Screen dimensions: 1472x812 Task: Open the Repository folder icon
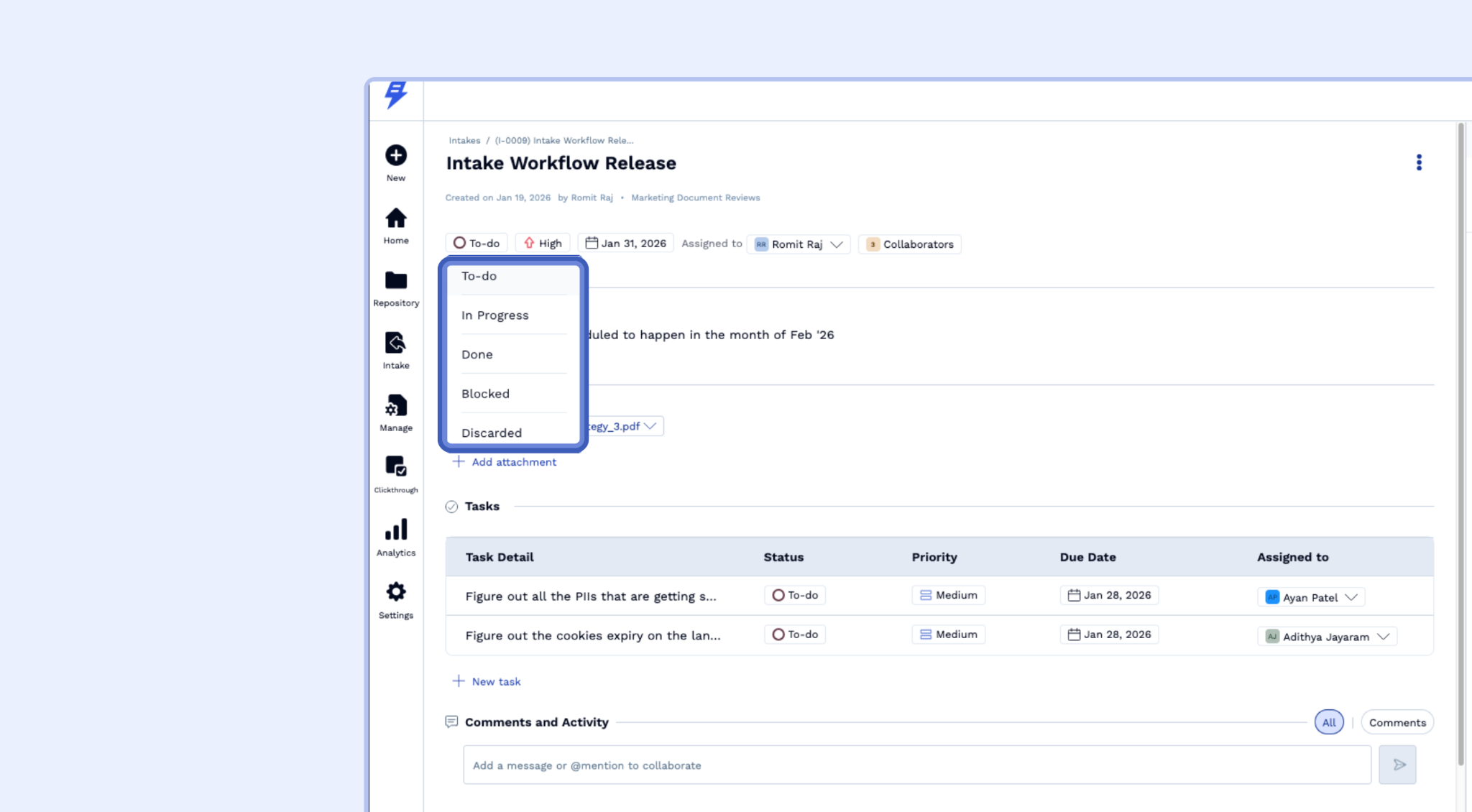coord(395,281)
